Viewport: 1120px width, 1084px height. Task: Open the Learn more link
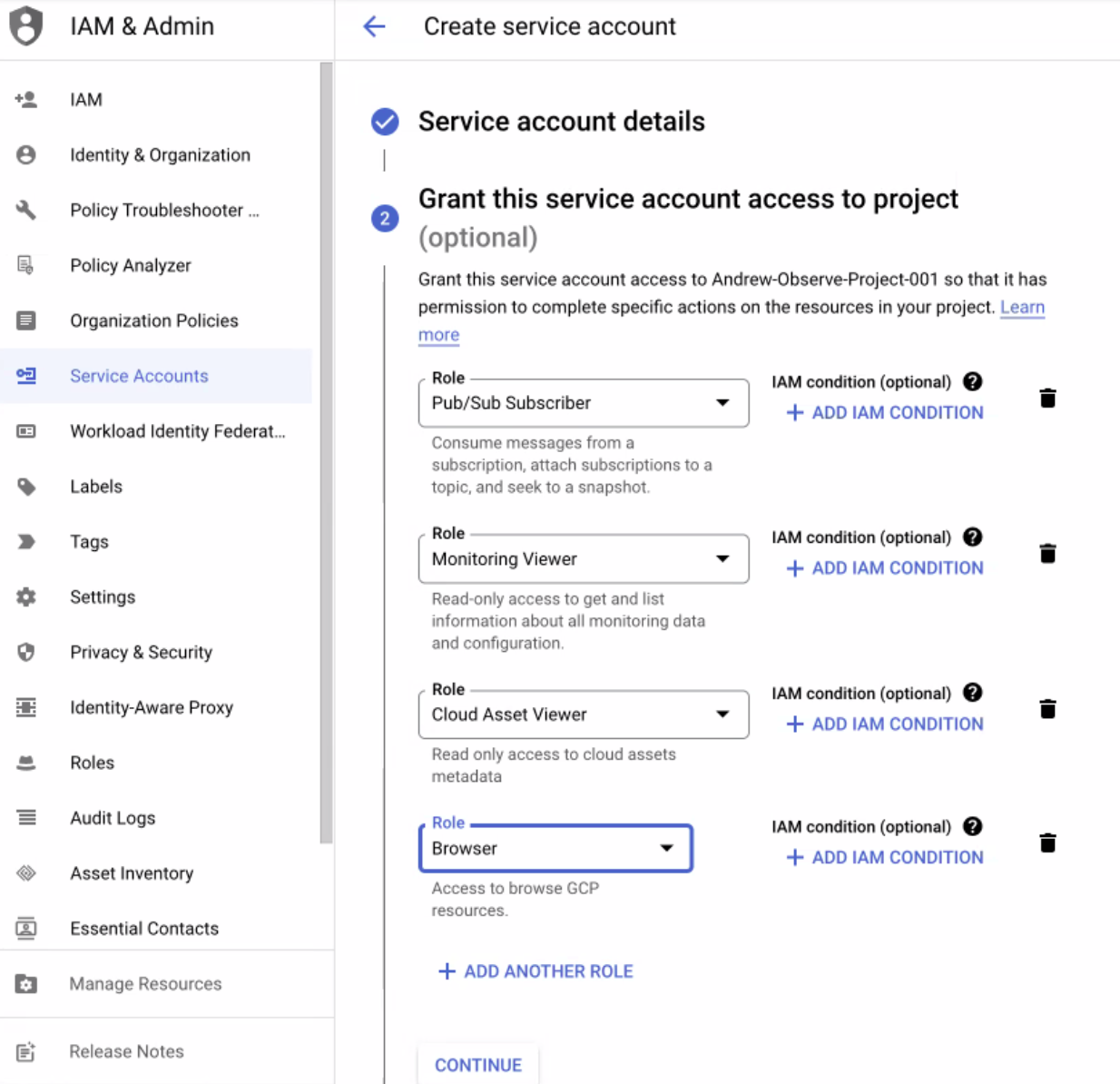(1022, 307)
